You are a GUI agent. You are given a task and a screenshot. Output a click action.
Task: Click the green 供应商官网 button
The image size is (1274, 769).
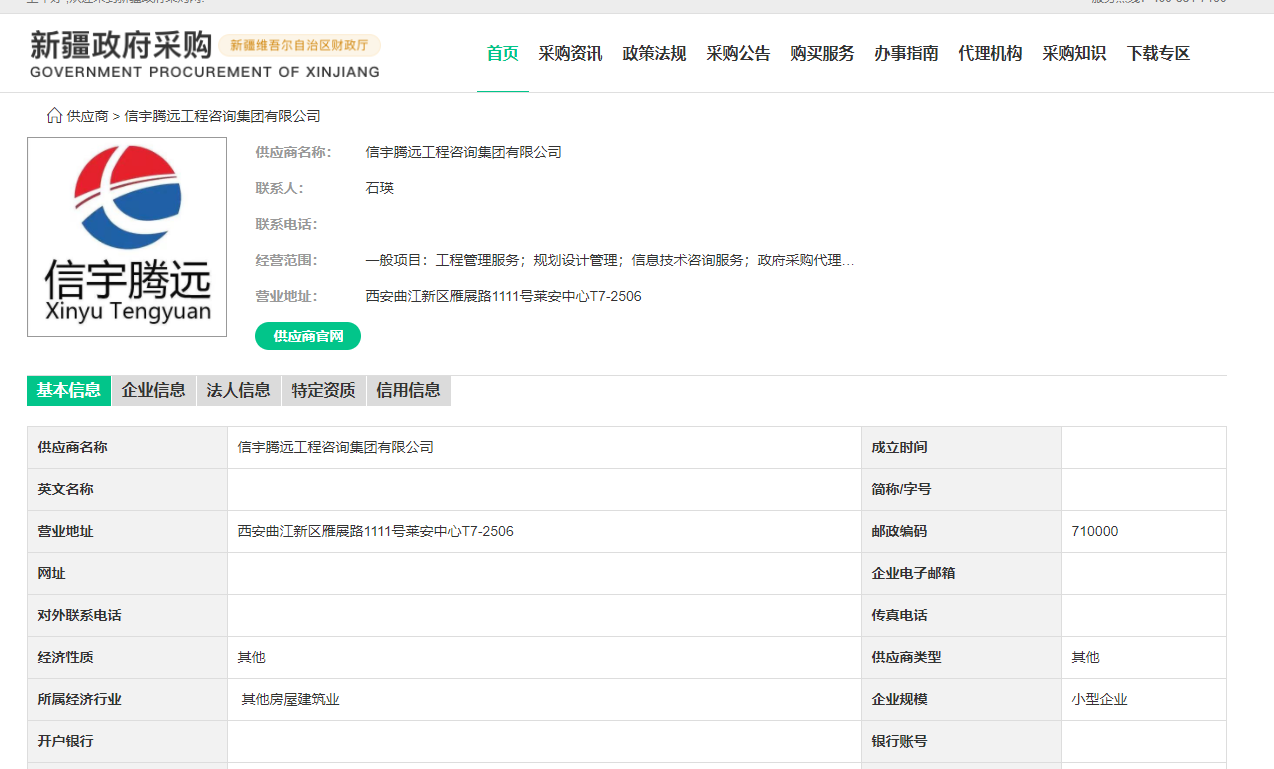tap(310, 335)
